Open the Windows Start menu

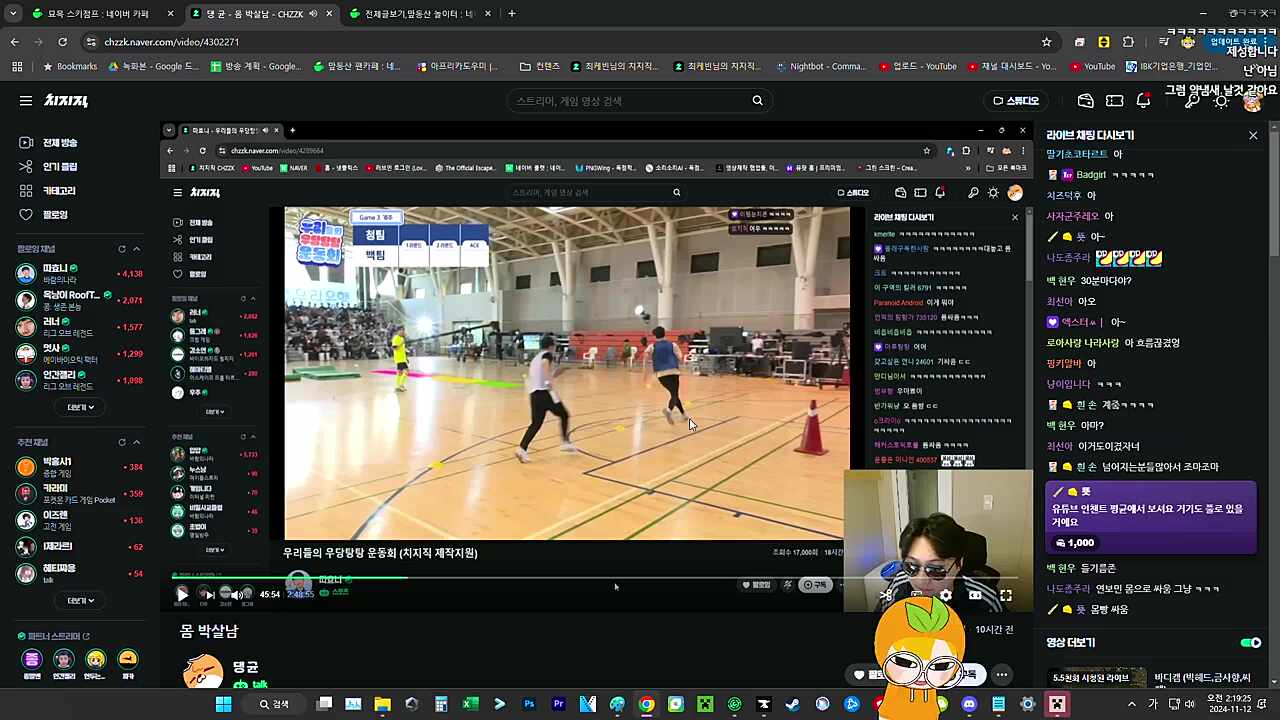[x=224, y=704]
